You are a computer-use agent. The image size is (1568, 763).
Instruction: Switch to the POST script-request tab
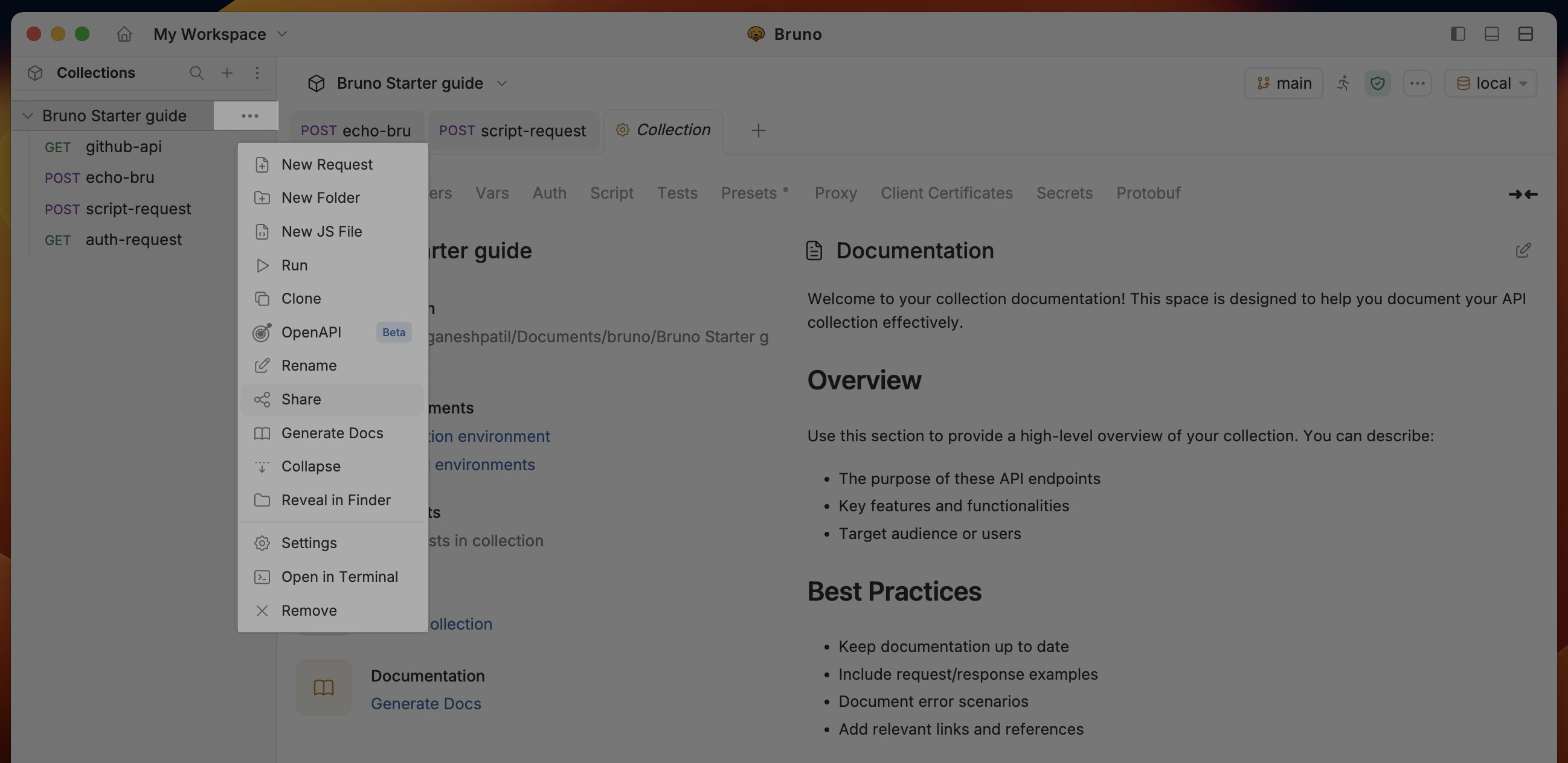coord(512,131)
